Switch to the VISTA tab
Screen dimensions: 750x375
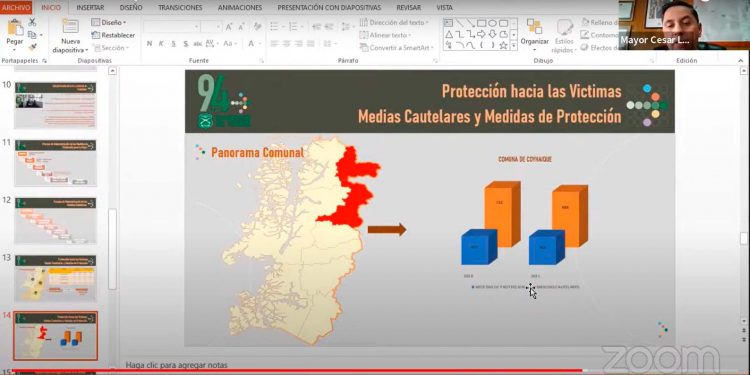click(444, 8)
